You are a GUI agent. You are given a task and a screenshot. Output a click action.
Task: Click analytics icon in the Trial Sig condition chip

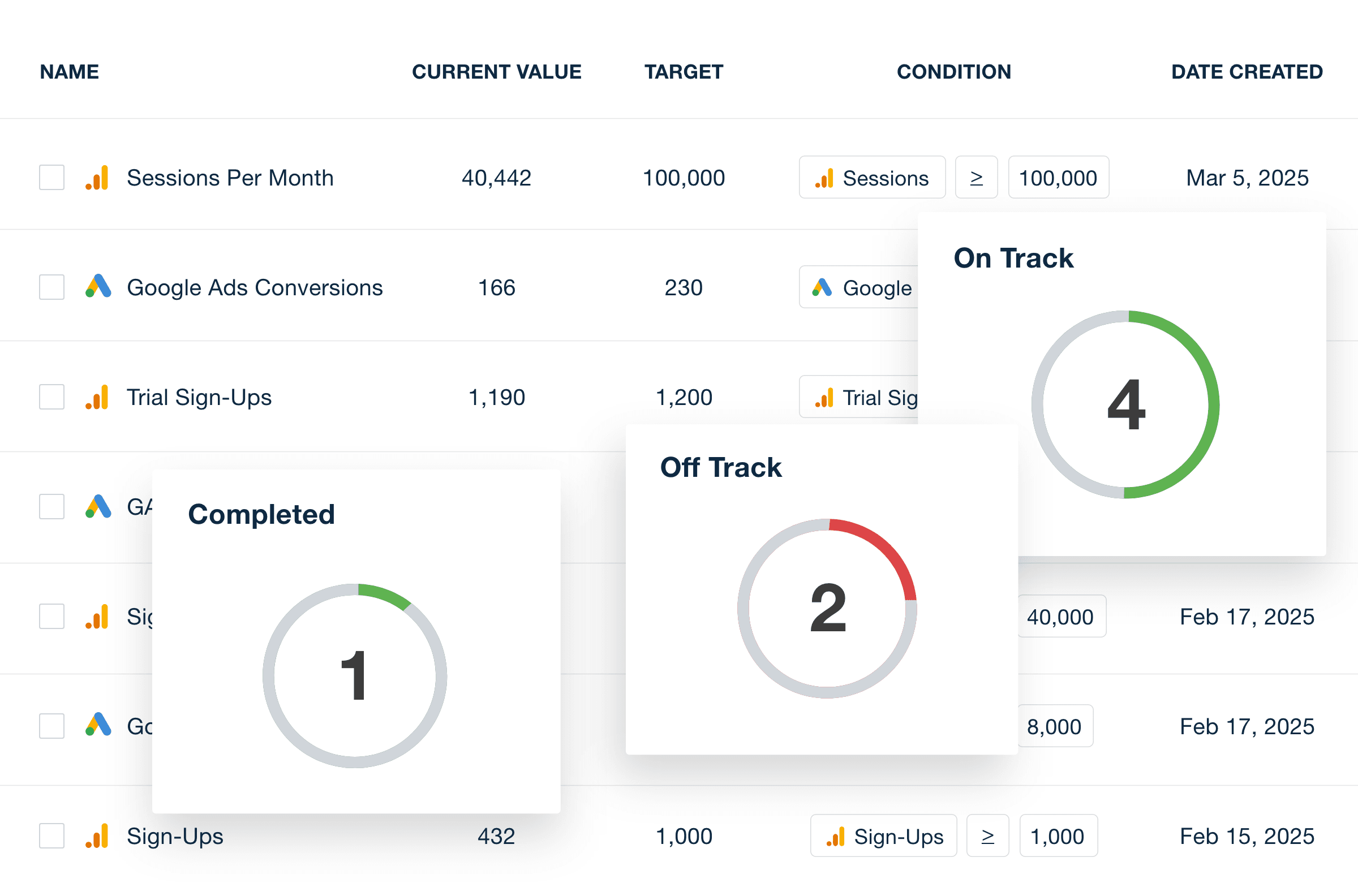point(824,398)
